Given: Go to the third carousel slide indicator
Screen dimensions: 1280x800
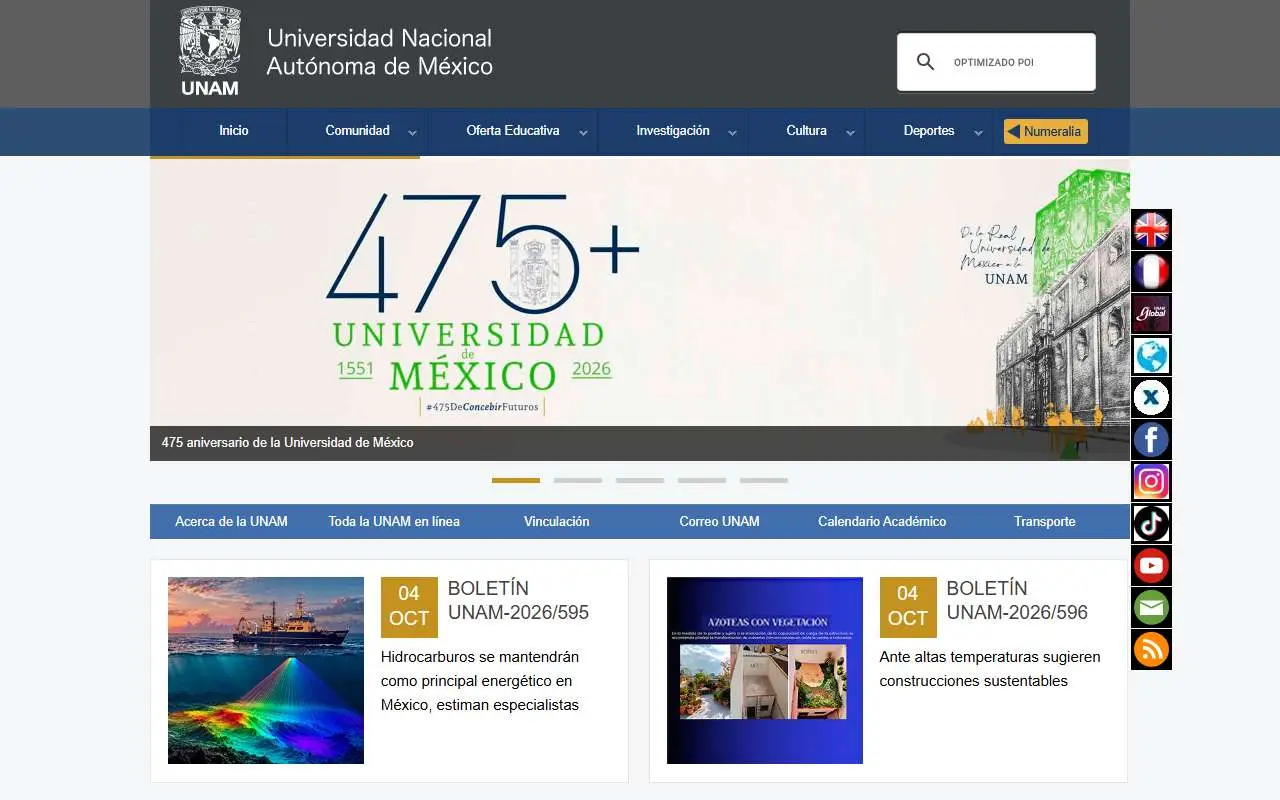Looking at the screenshot, I should (x=640, y=480).
